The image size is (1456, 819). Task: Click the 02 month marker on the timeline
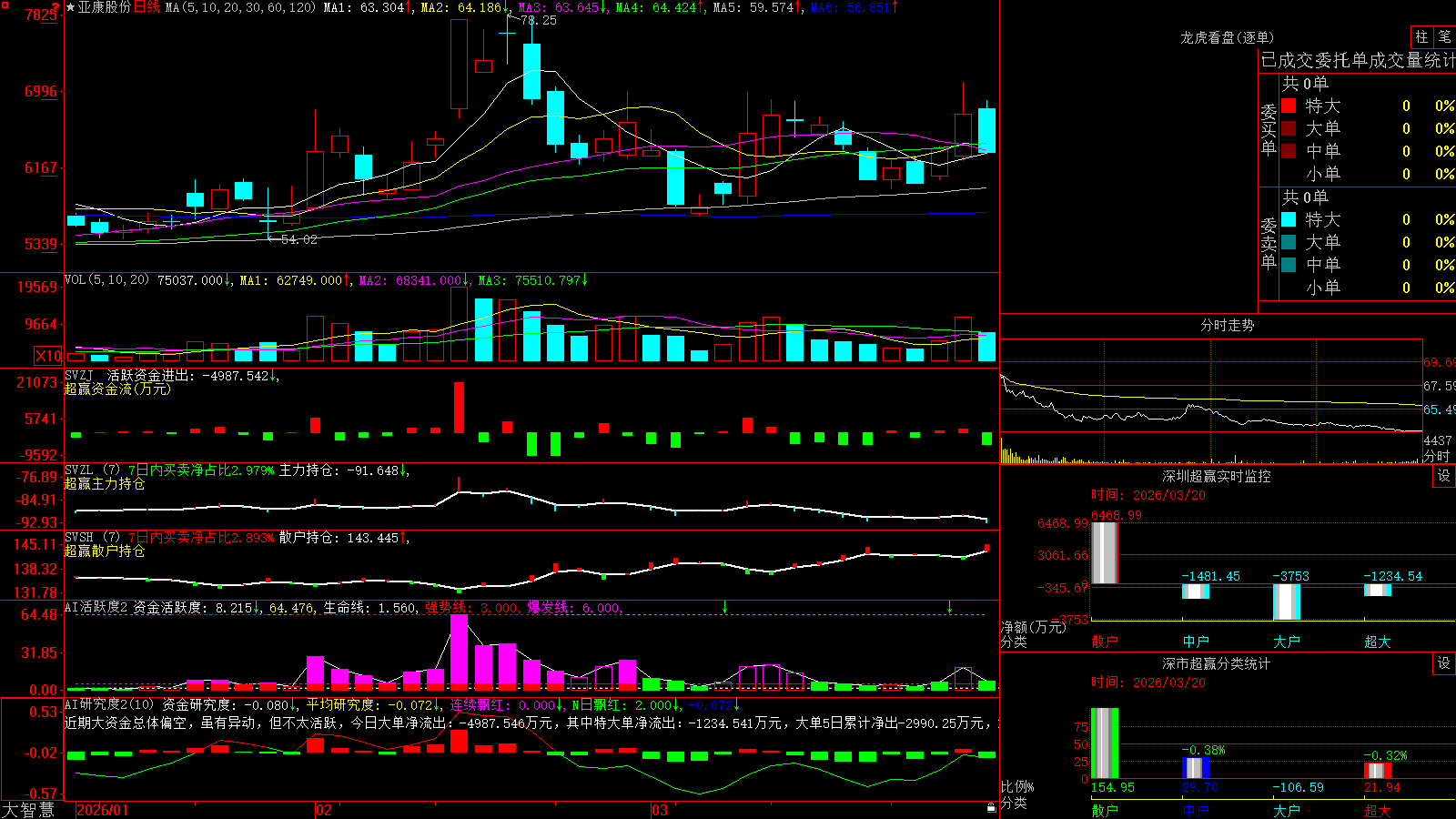pyautogui.click(x=323, y=810)
